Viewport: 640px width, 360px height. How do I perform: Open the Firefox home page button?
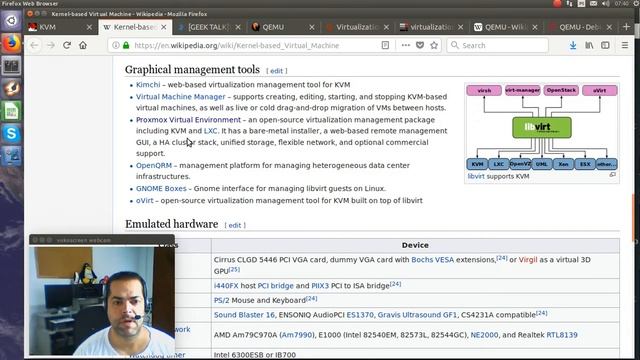pos(83,45)
